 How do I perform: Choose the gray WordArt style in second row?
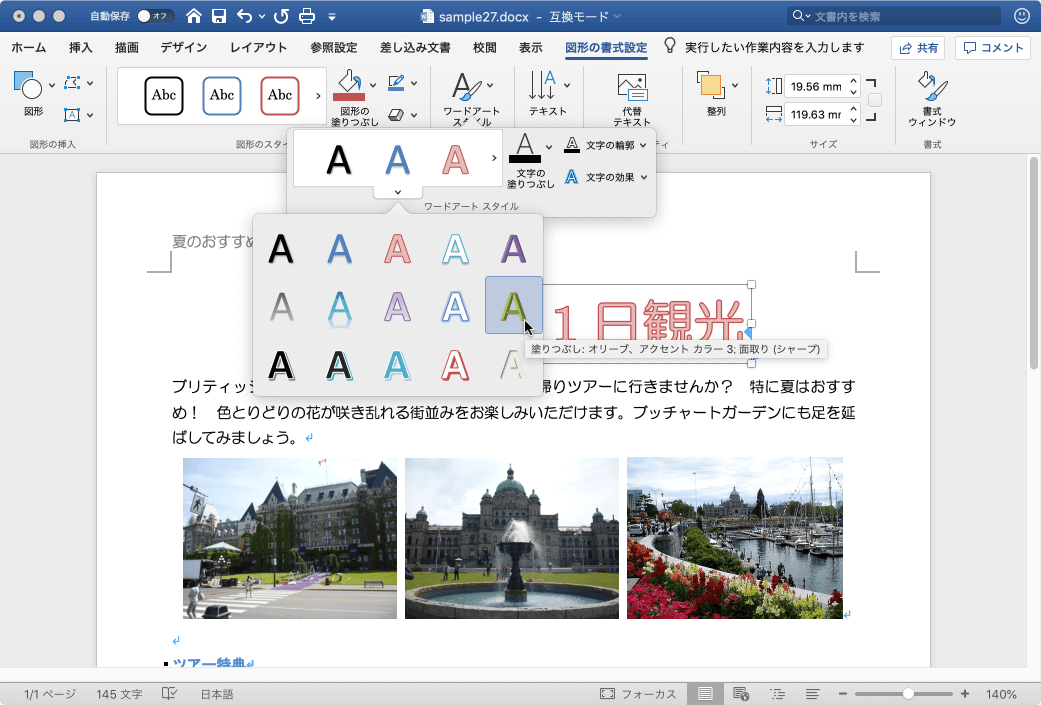click(282, 305)
